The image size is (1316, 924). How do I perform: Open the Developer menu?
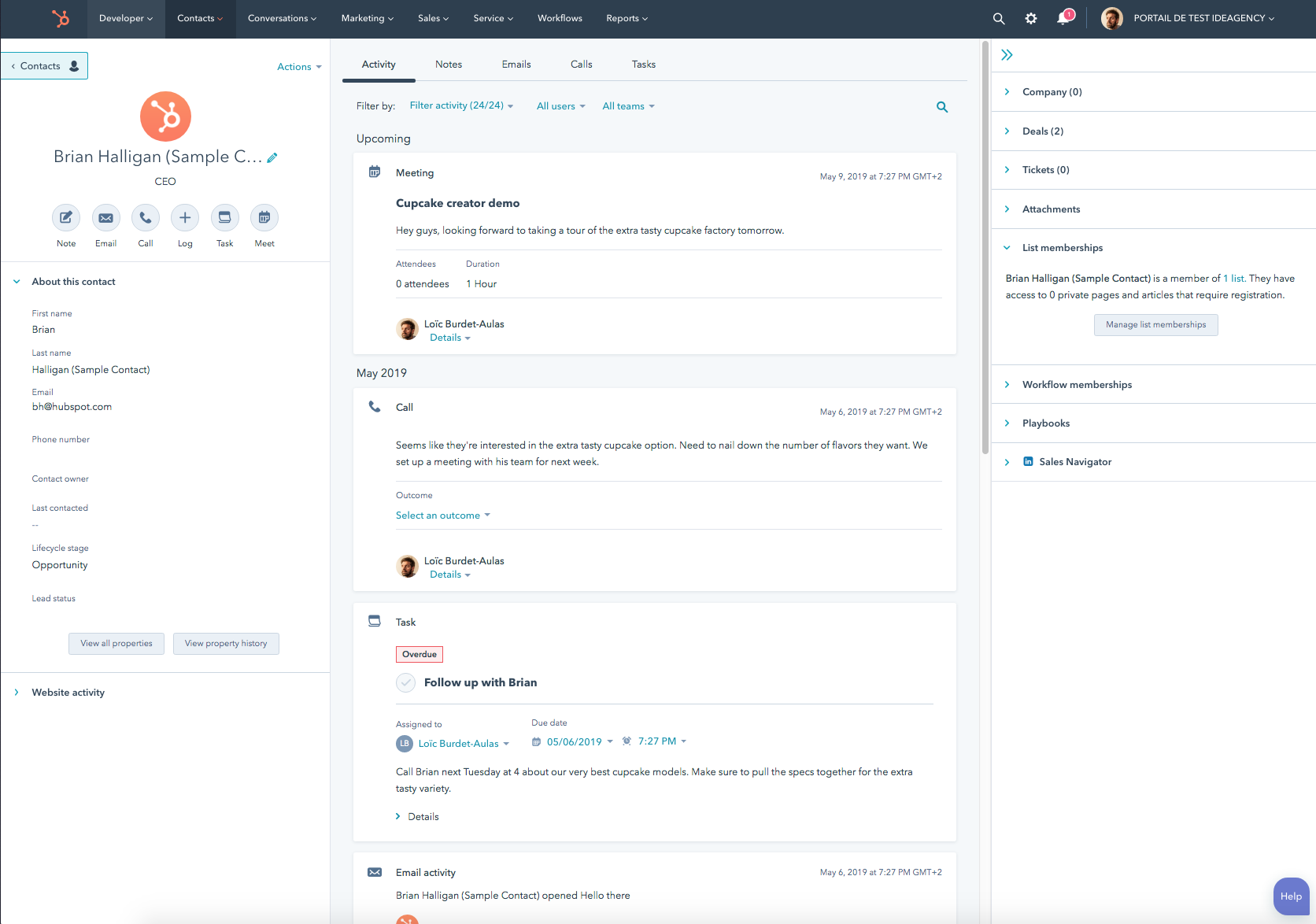click(126, 18)
